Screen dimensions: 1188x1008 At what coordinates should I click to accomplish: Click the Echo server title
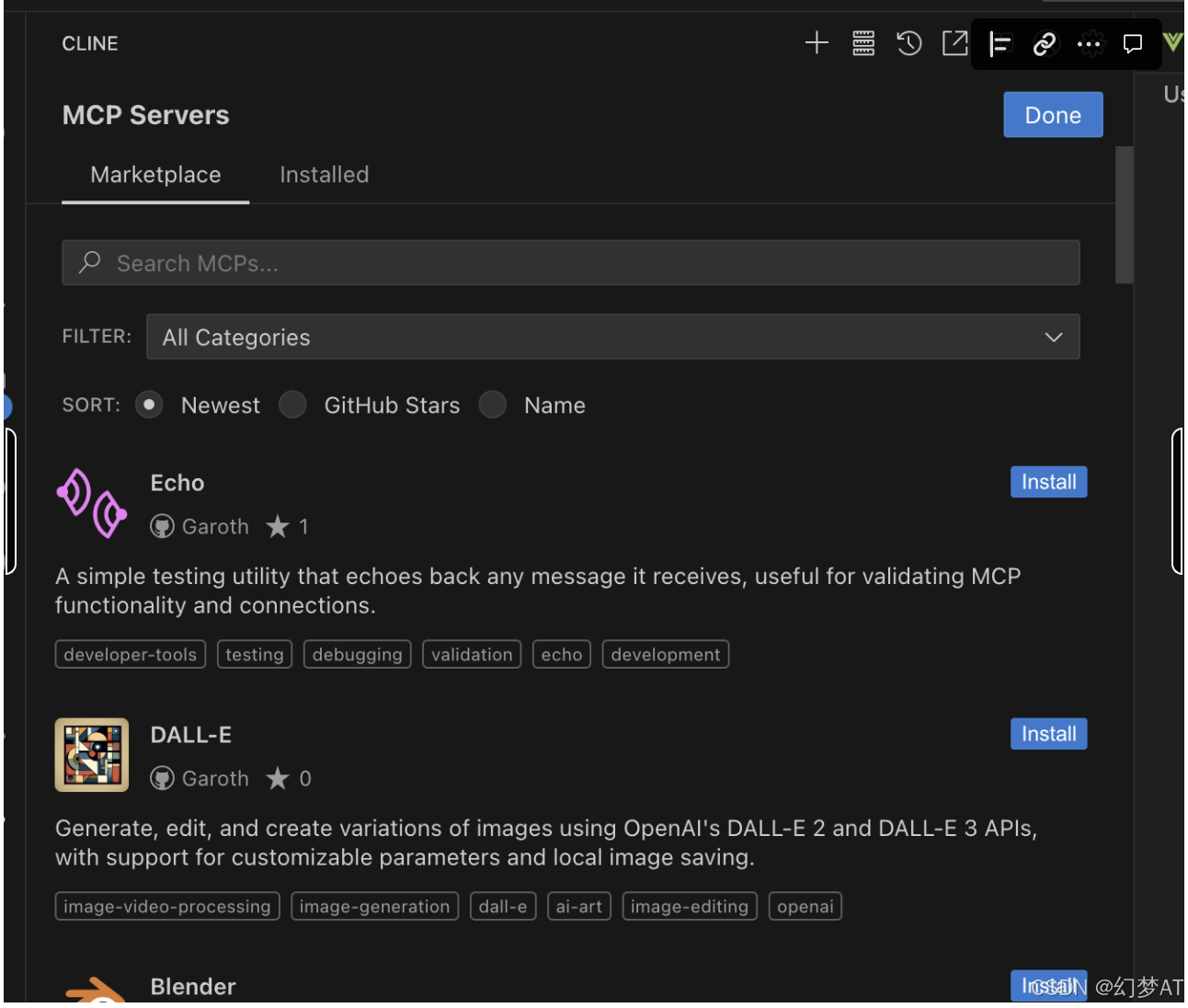(x=177, y=483)
